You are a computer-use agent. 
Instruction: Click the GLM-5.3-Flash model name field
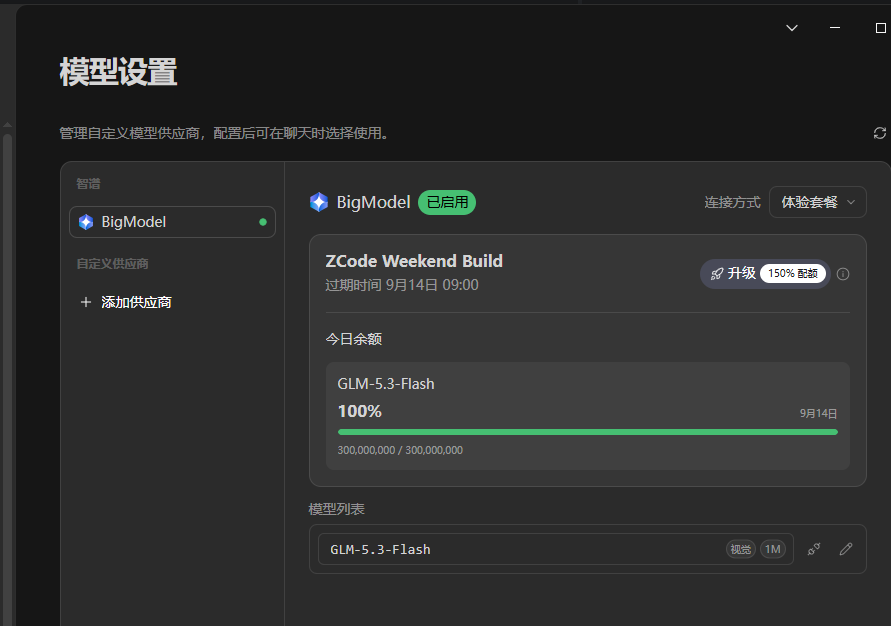click(556, 549)
